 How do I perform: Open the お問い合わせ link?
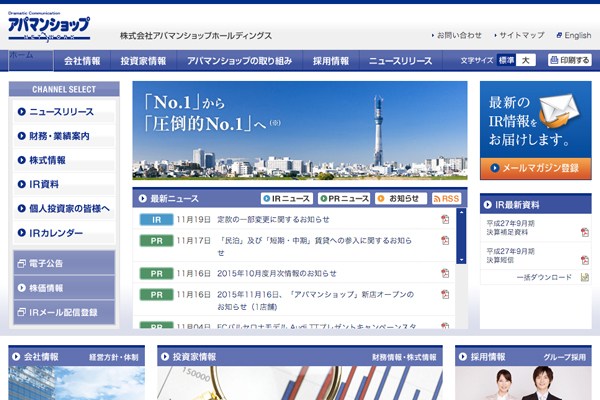tap(459, 35)
